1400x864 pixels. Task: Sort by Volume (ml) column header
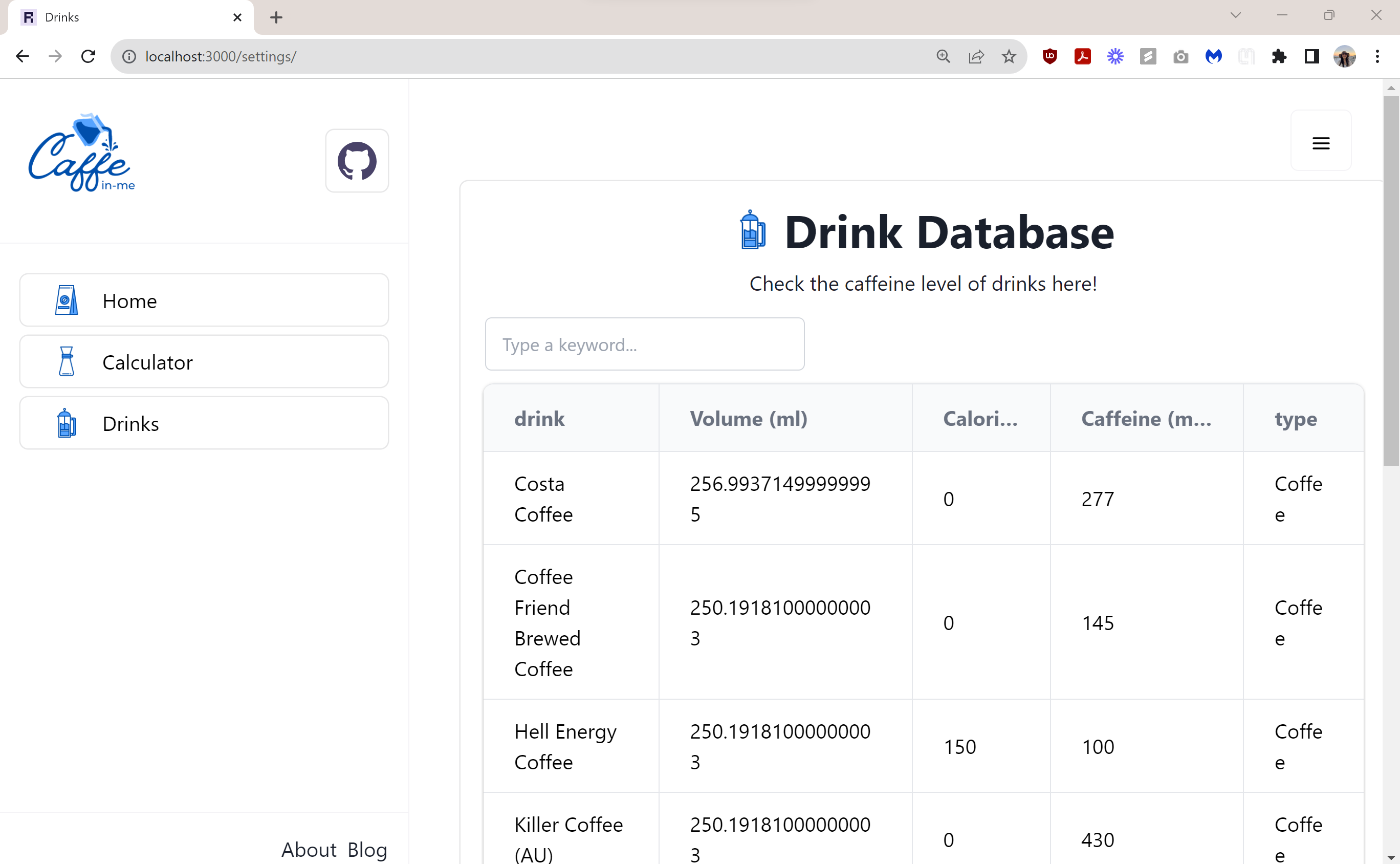click(x=748, y=418)
